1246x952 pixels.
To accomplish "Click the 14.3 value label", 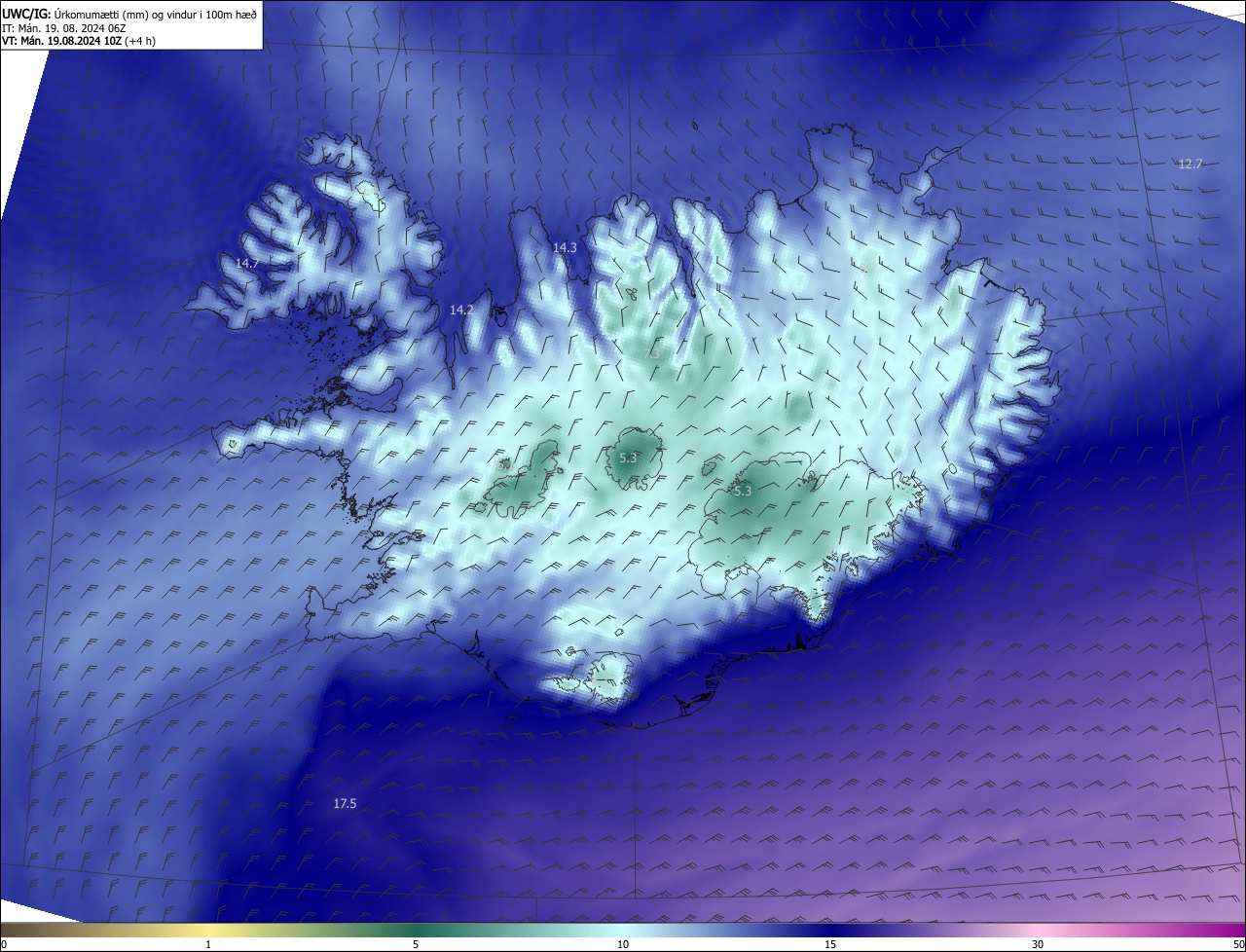I will point(565,248).
